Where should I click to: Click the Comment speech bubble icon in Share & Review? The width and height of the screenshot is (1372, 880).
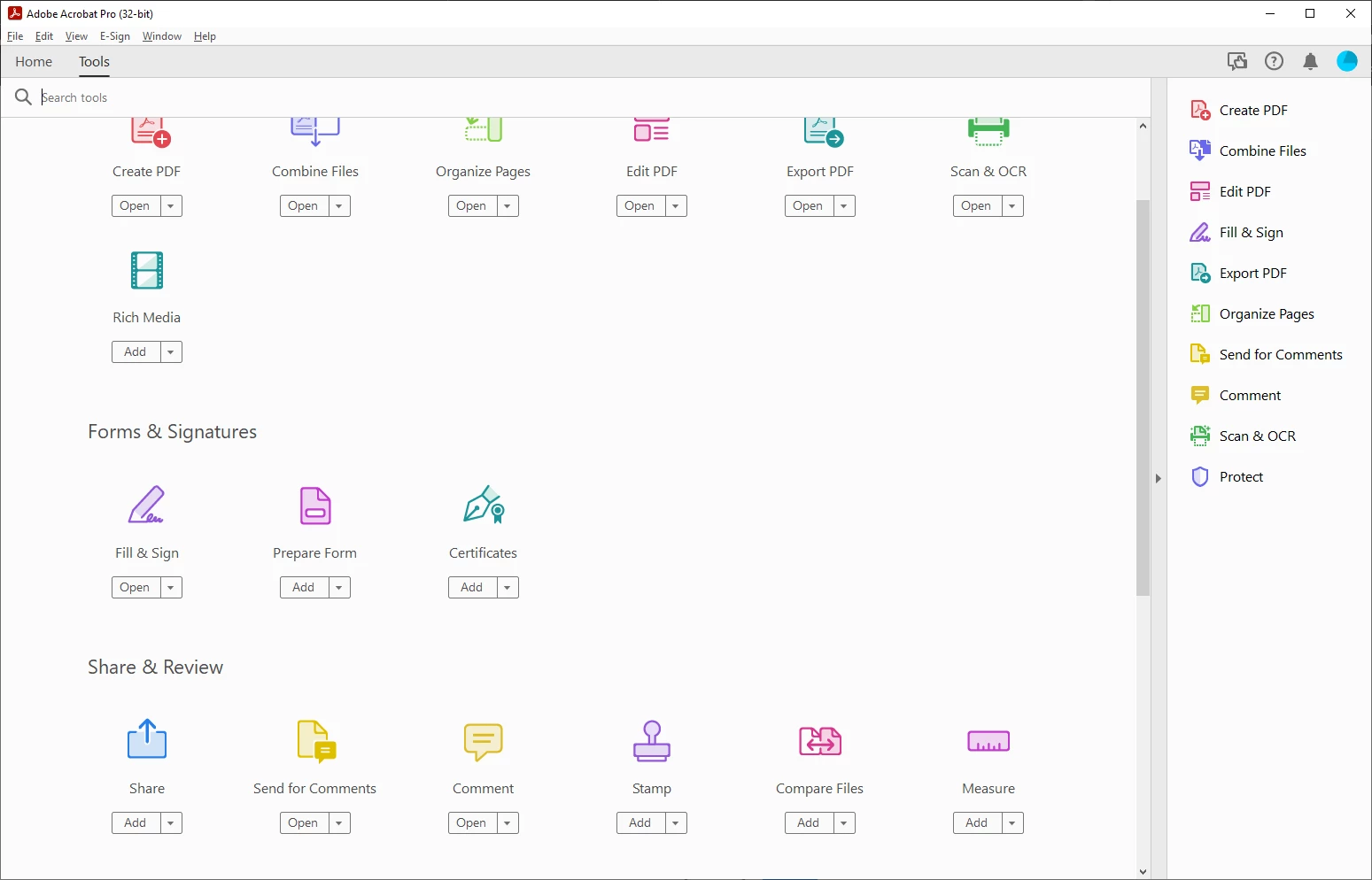(484, 742)
